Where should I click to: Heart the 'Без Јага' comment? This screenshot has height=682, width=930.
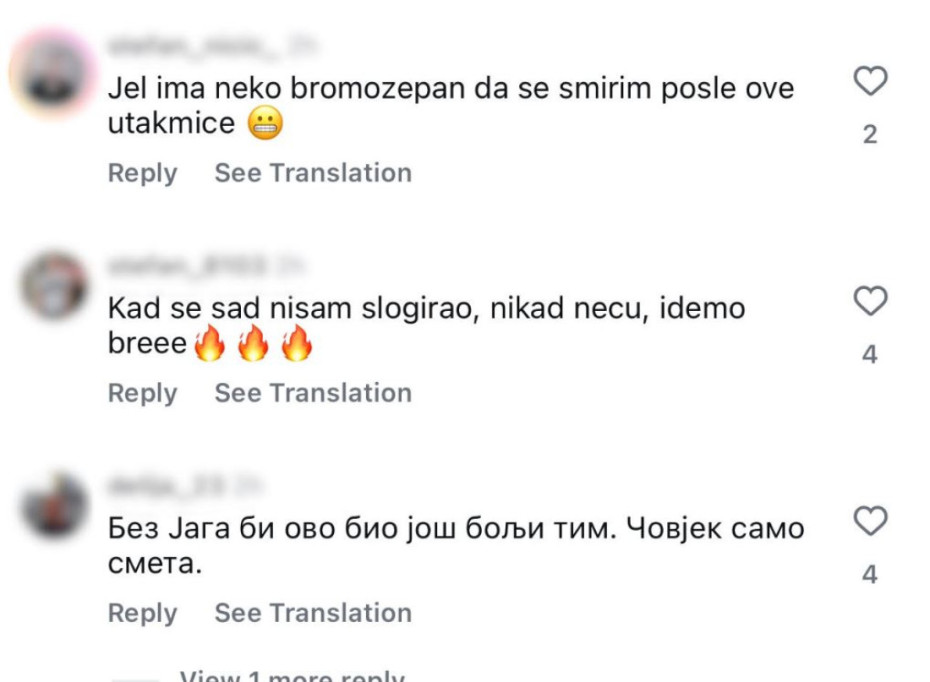871,520
